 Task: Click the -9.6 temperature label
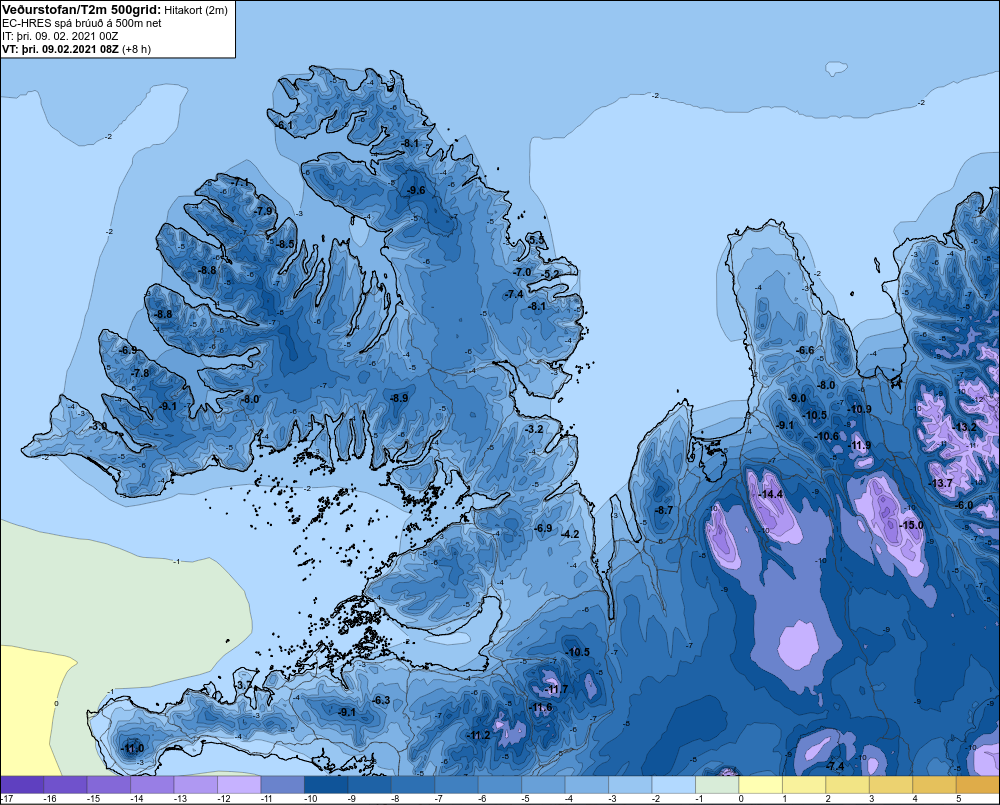click(x=416, y=190)
